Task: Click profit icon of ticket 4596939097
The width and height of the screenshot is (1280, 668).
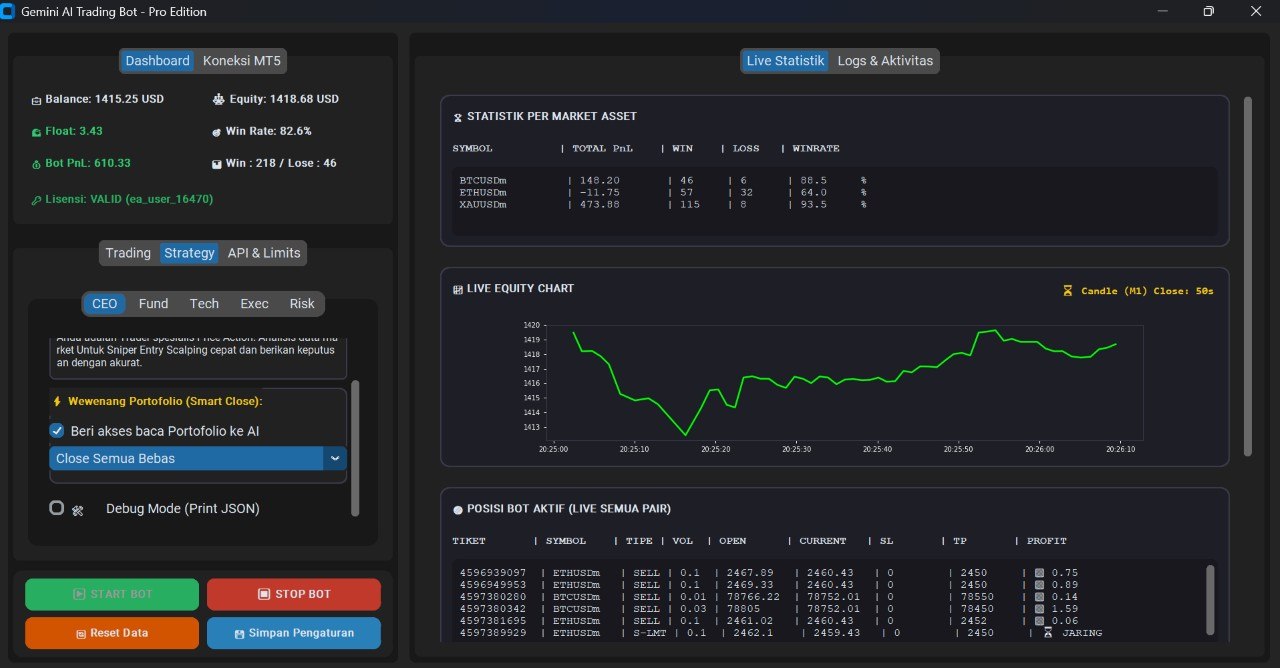Action: point(1040,573)
